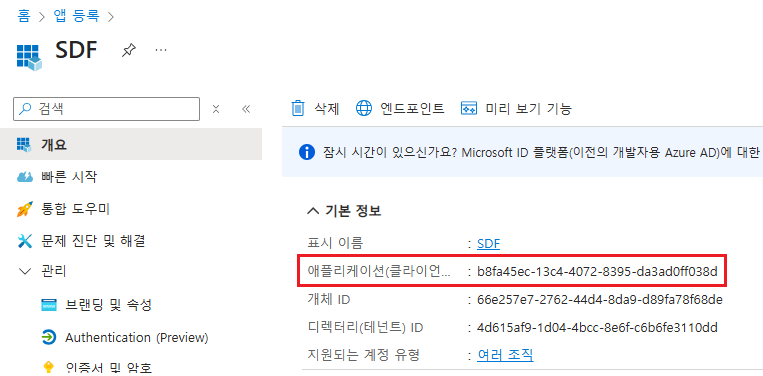Click the directory tenant ID value 4d615af9
This screenshot has height=376, width=763.
pos(598,327)
